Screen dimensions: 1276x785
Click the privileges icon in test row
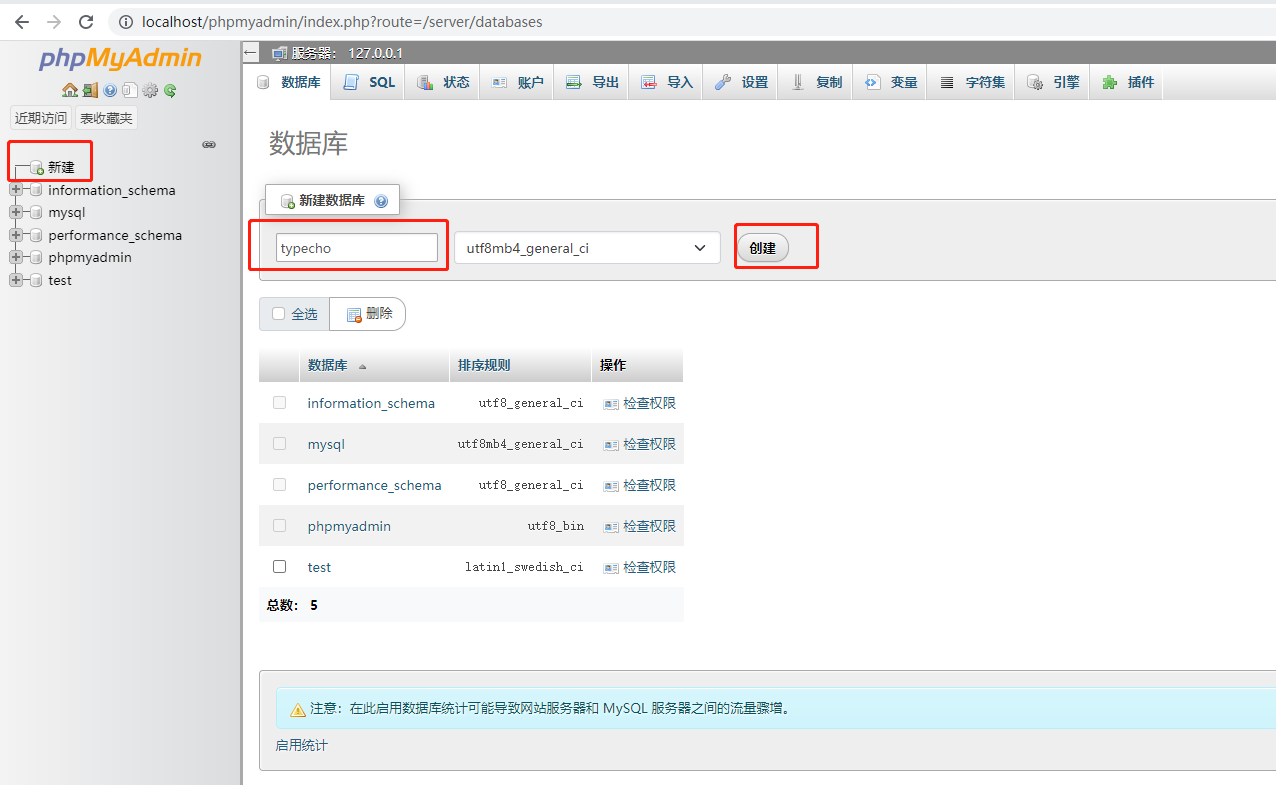coord(611,567)
